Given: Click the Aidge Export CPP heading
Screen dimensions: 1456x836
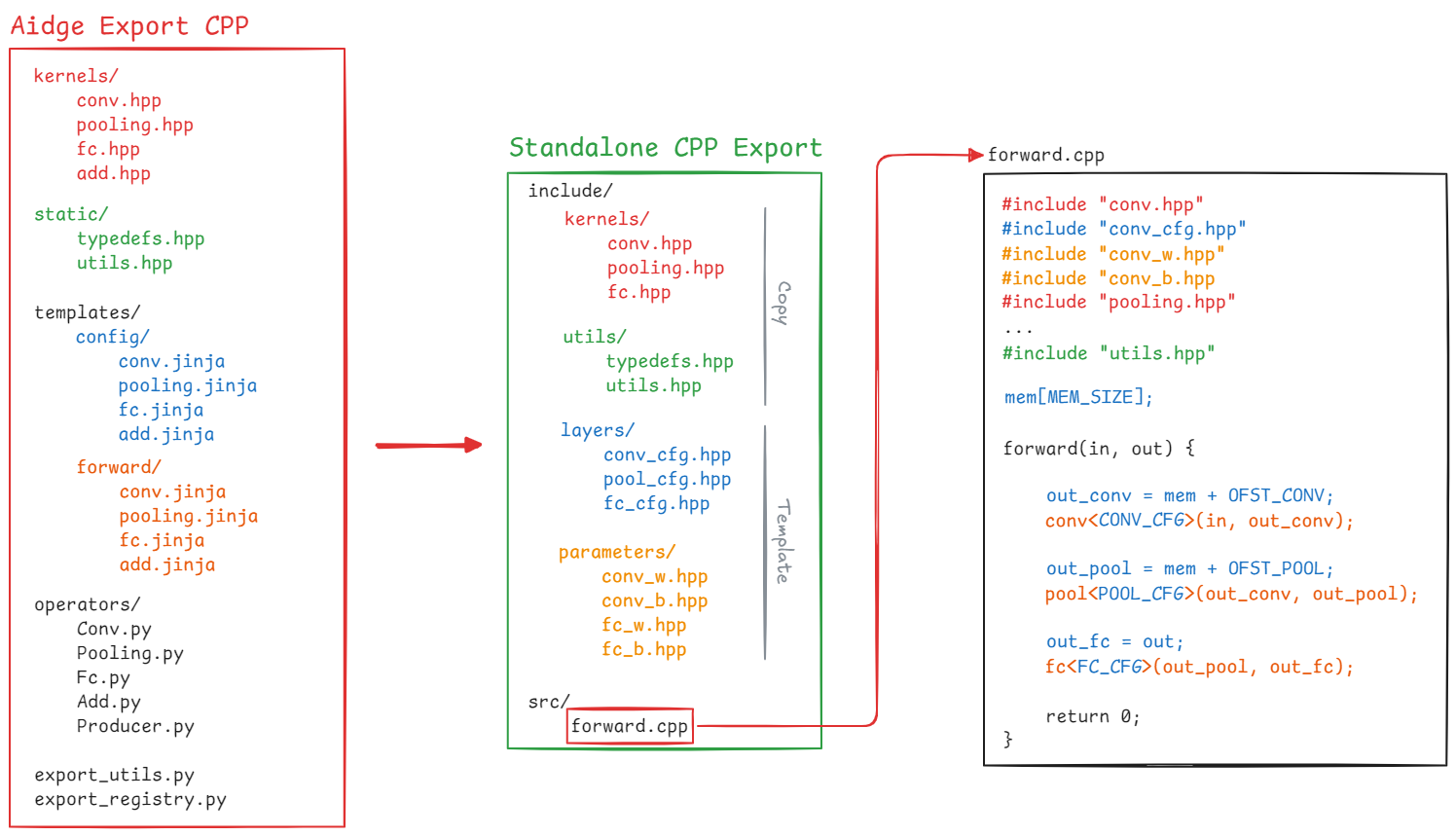Looking at the screenshot, I should [127, 25].
